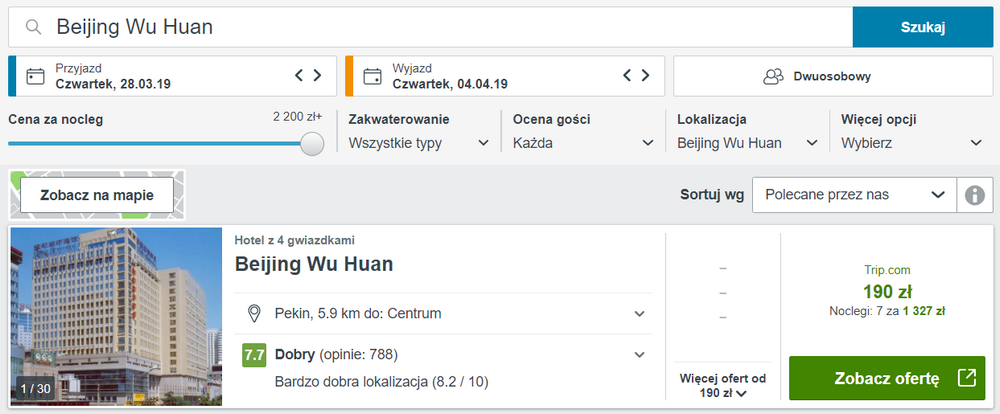
Task: Click the 1 / 30 photo counter
Action: coord(36,388)
